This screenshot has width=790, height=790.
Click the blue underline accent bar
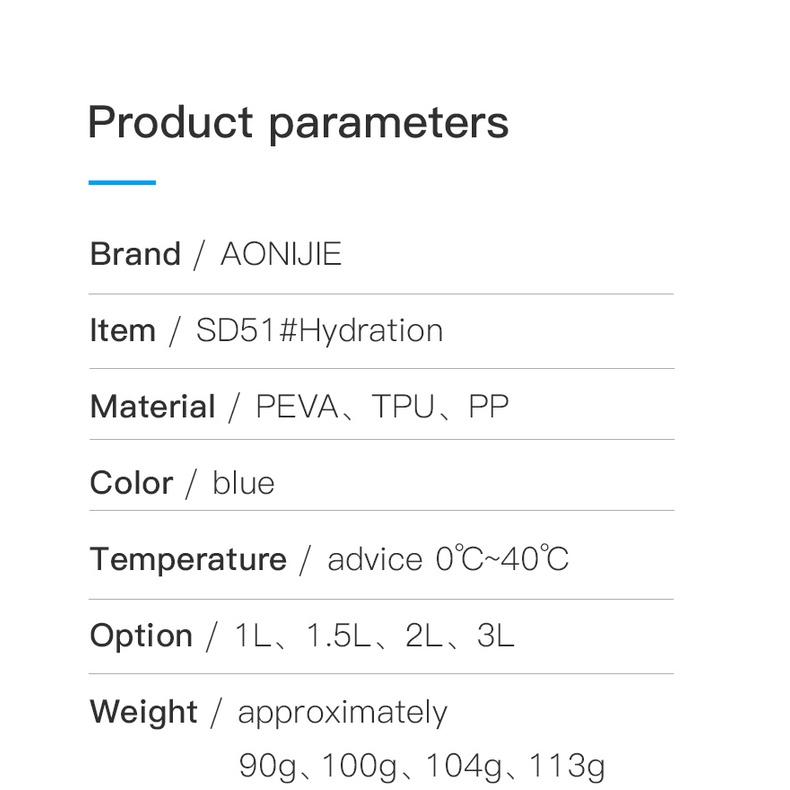(122, 182)
